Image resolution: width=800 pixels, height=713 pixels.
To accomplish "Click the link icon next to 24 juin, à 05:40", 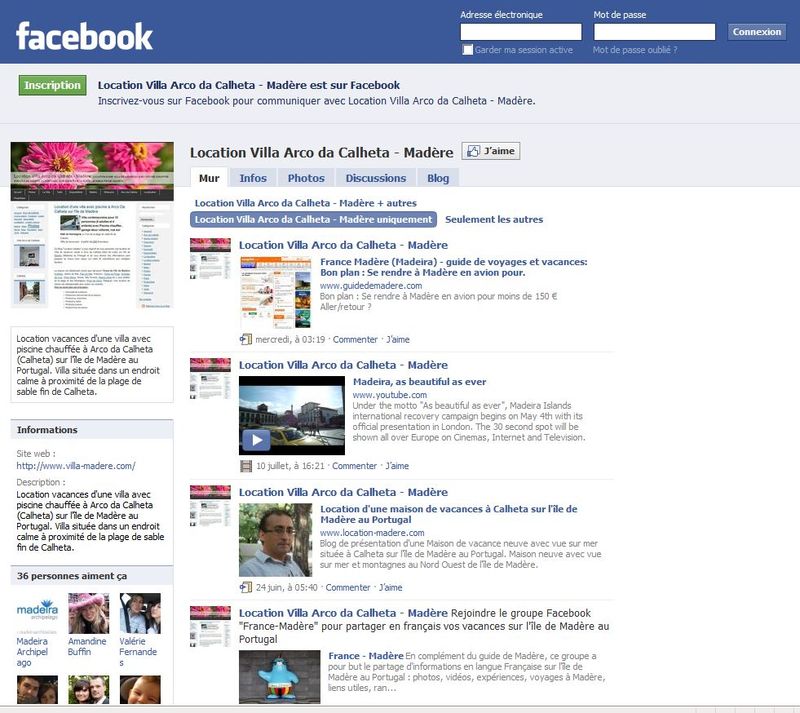I will coord(246,587).
